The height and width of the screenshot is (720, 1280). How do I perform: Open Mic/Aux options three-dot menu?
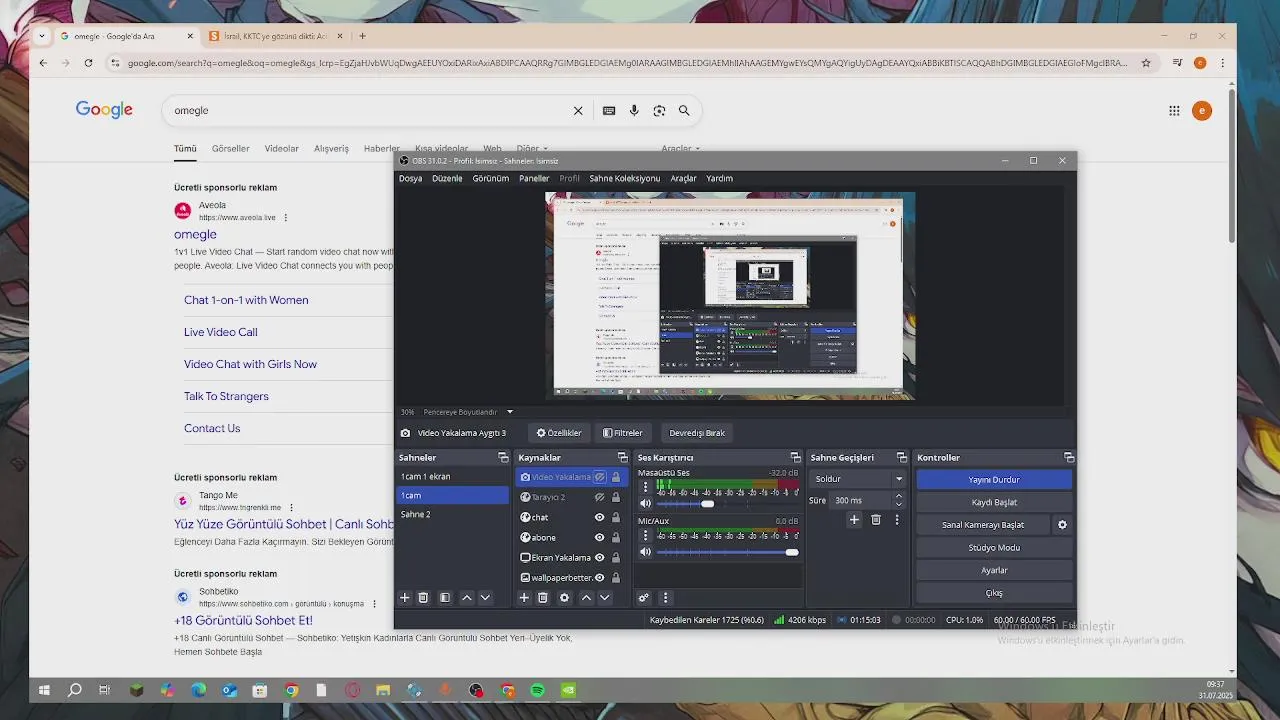pos(645,536)
